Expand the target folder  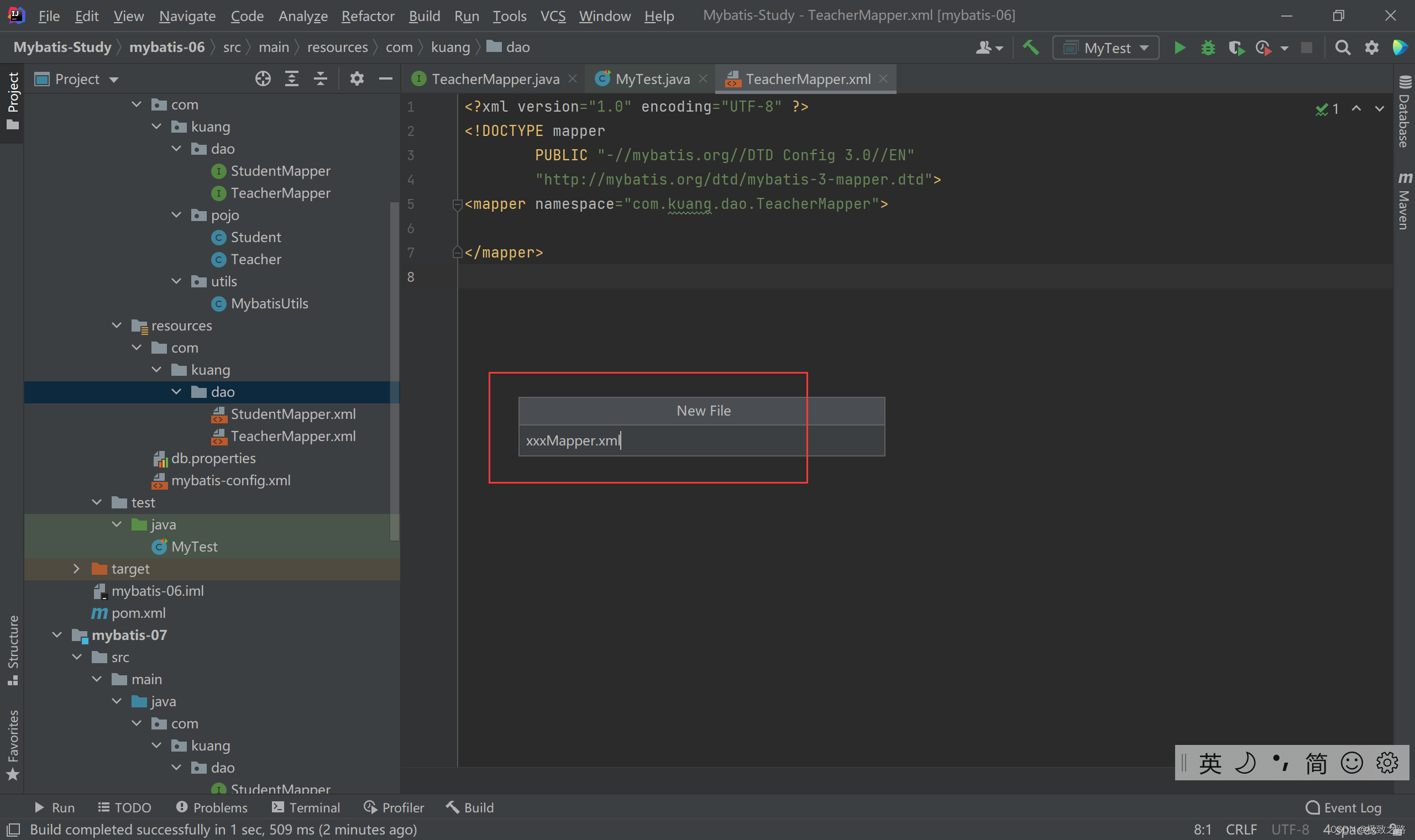[76, 569]
